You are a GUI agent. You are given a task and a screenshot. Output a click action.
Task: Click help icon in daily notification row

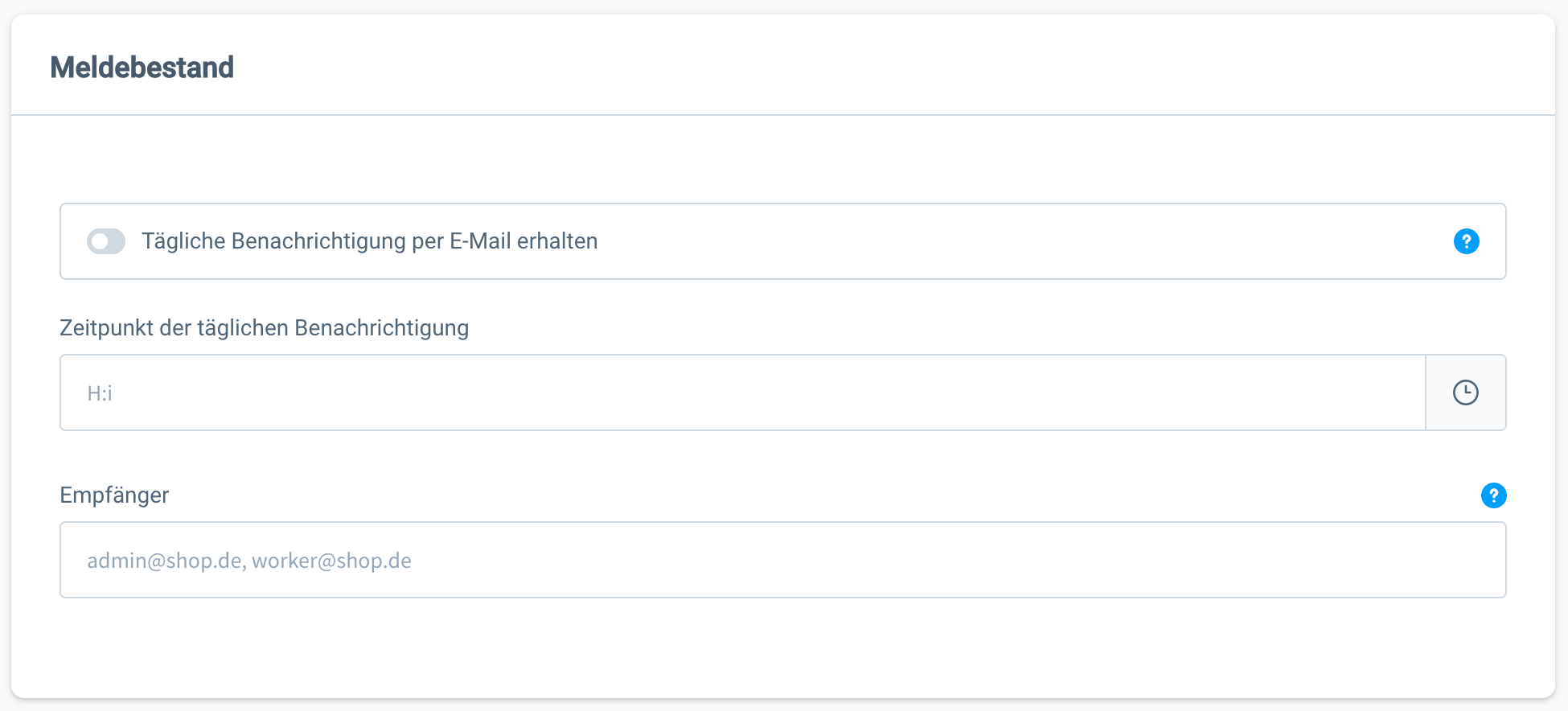coord(1466,241)
